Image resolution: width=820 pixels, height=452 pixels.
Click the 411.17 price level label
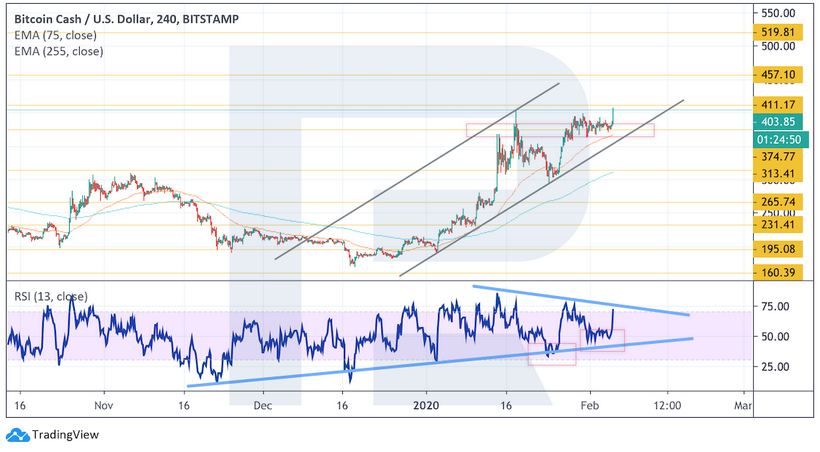[x=778, y=105]
